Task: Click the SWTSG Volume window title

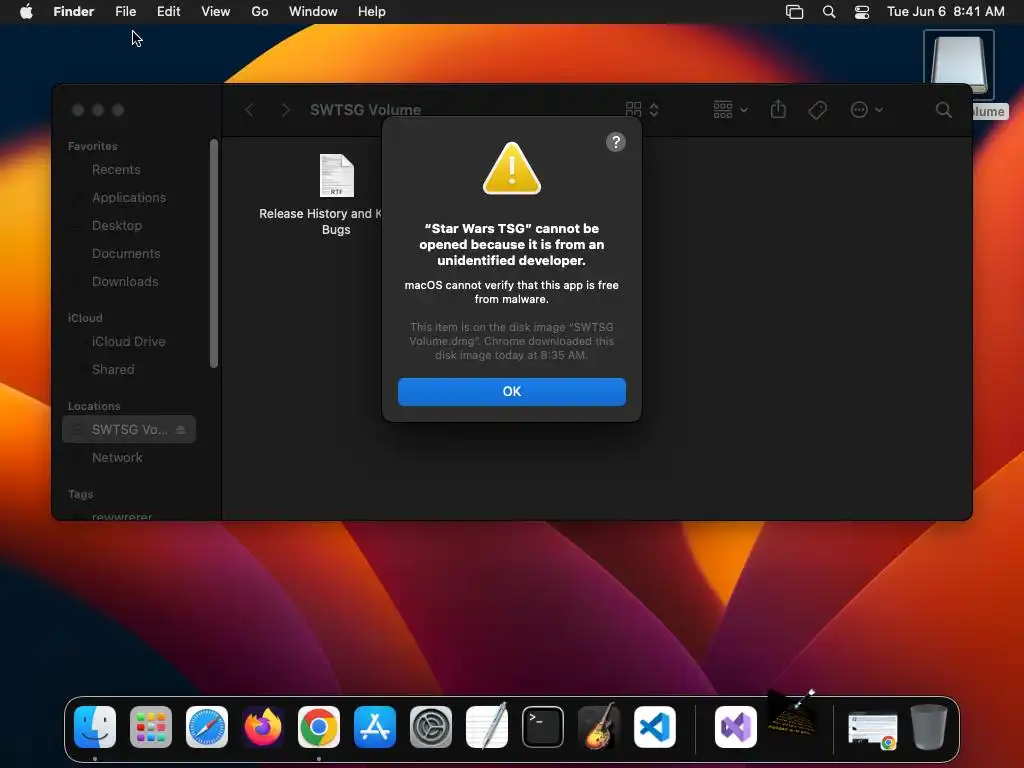Action: (365, 110)
